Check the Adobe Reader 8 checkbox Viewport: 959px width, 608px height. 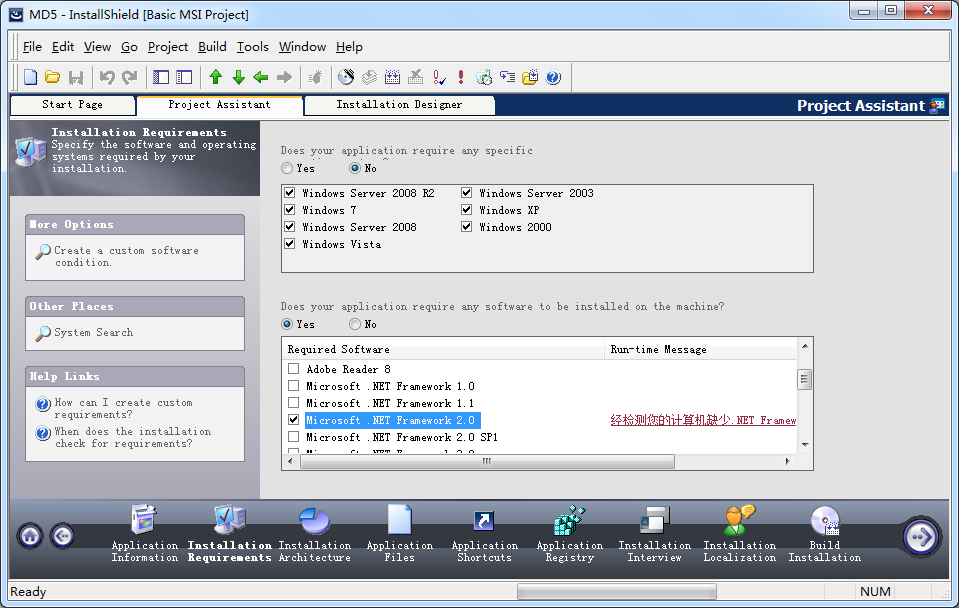pos(294,369)
